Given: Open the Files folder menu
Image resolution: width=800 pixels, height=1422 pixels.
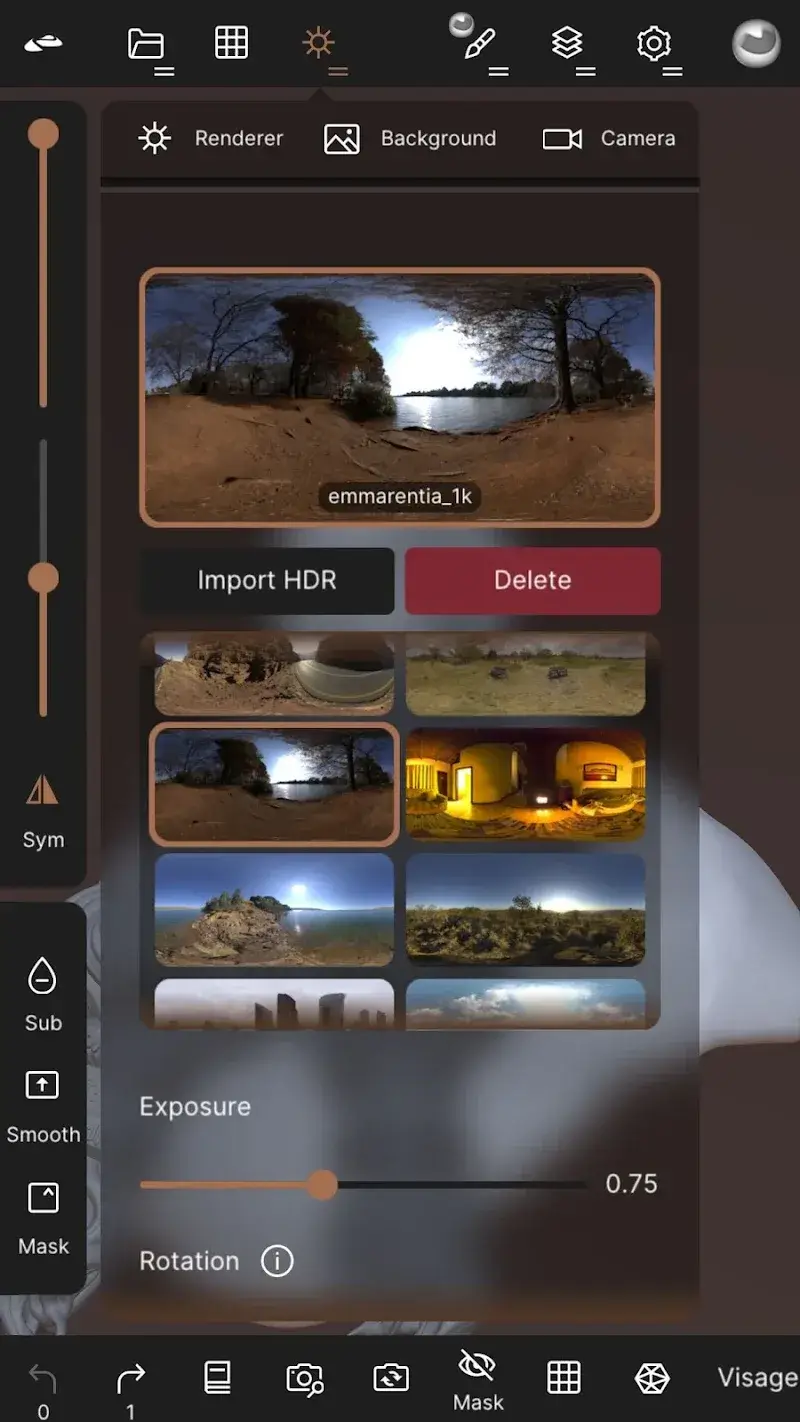Looking at the screenshot, I should 147,45.
